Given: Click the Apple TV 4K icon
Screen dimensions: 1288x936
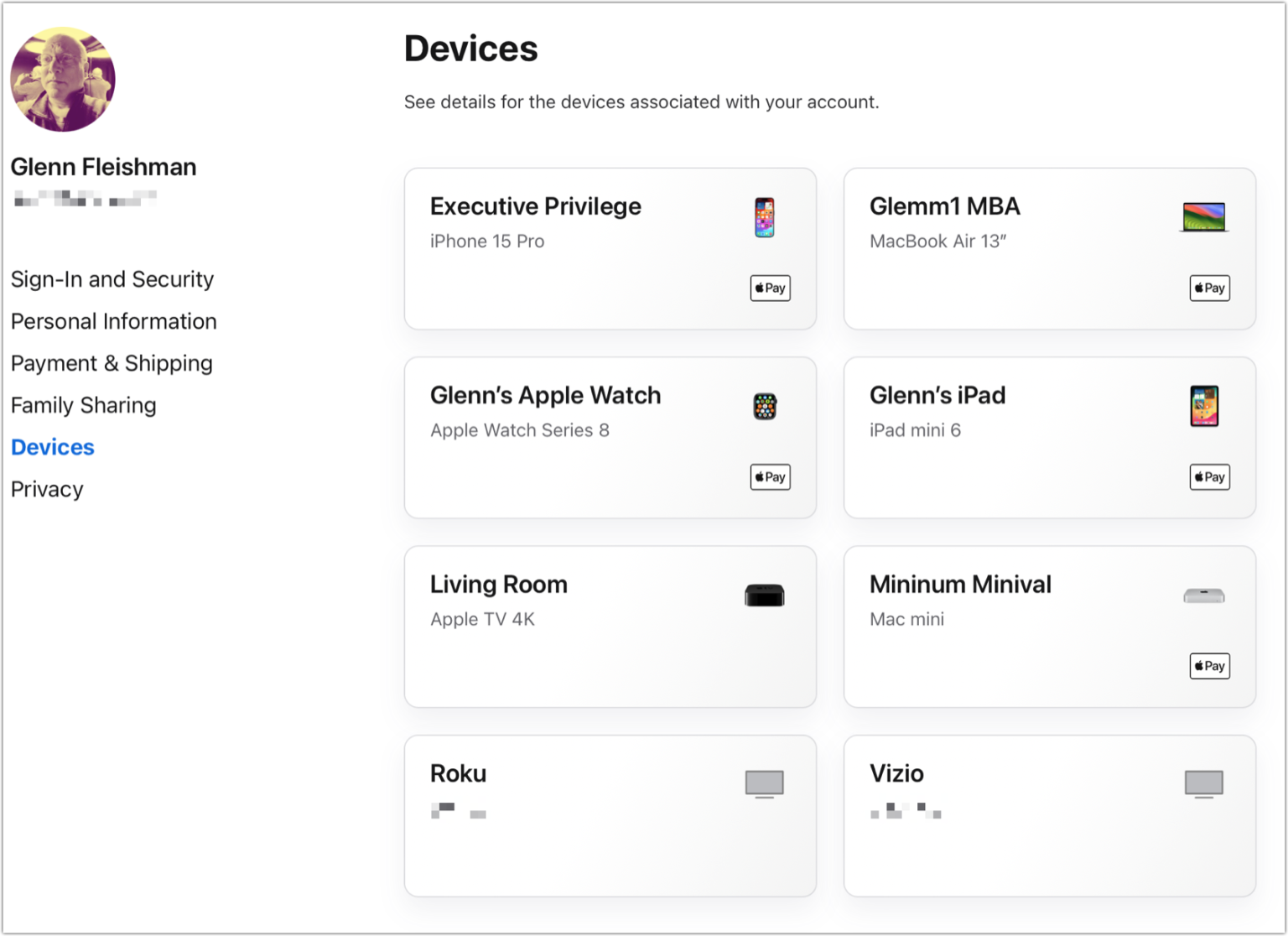Looking at the screenshot, I should pyautogui.click(x=764, y=595).
